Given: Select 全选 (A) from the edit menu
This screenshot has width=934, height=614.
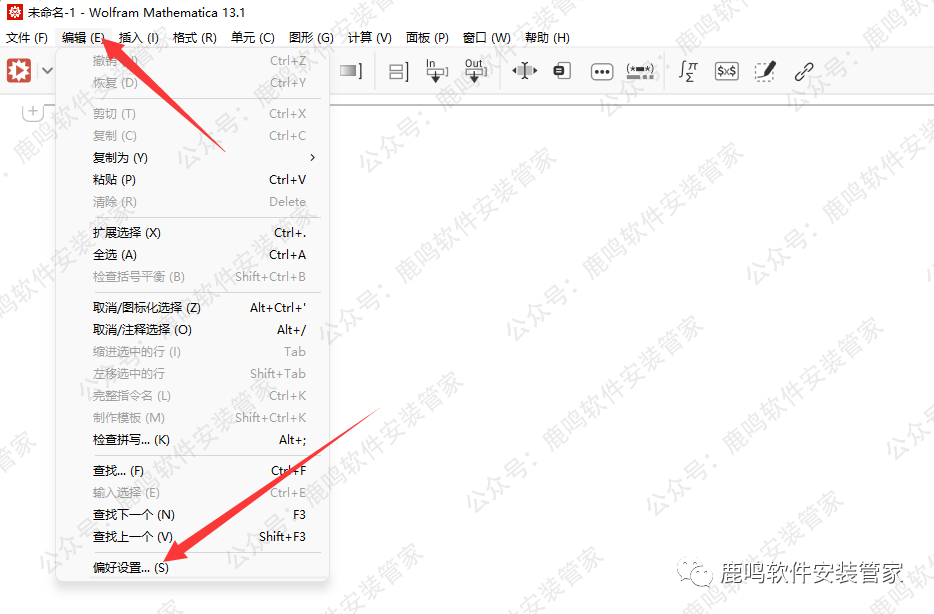Looking at the screenshot, I should point(115,255).
